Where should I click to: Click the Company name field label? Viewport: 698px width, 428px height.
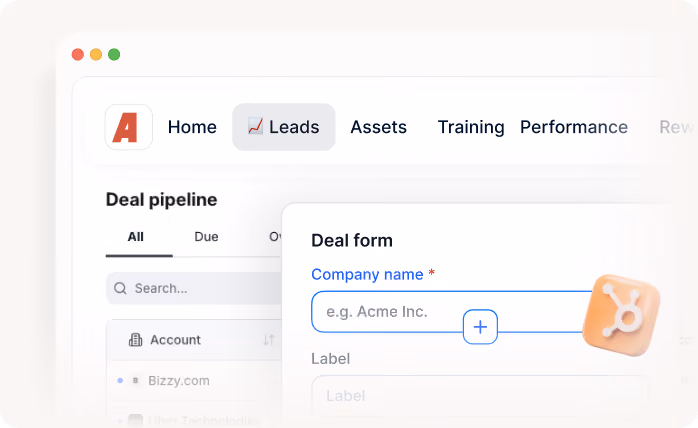tap(367, 274)
